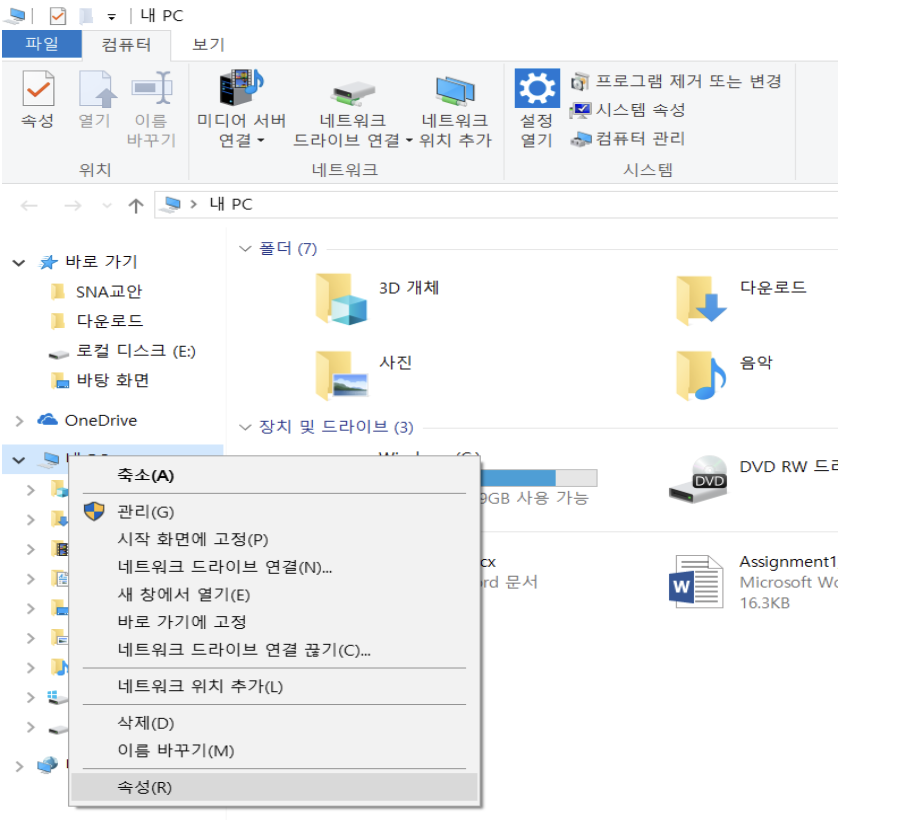Choose 네트워크 드라이브 연결 끊기(C)... menu item
This screenshot has width=912, height=820.
pos(275,650)
